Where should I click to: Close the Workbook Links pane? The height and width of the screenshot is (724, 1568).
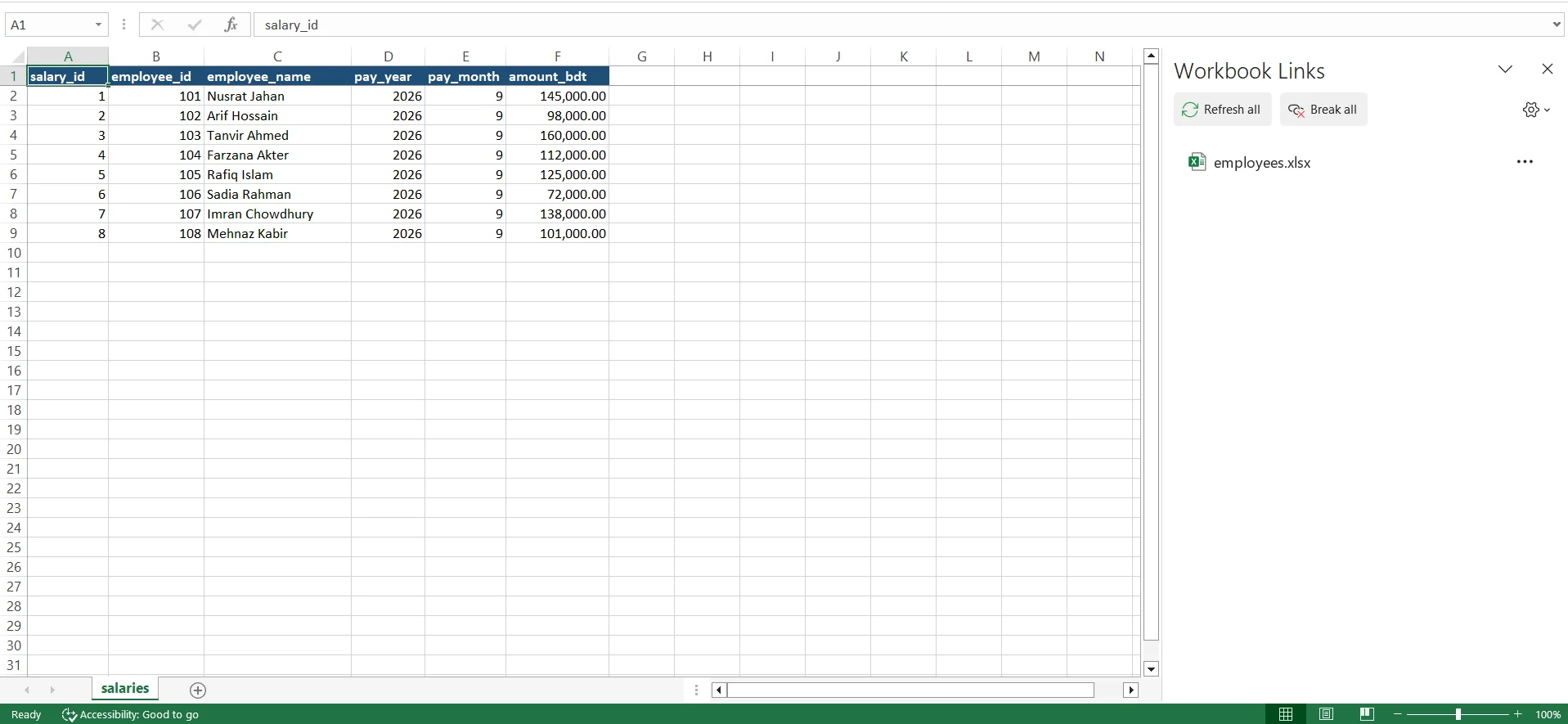[1547, 70]
